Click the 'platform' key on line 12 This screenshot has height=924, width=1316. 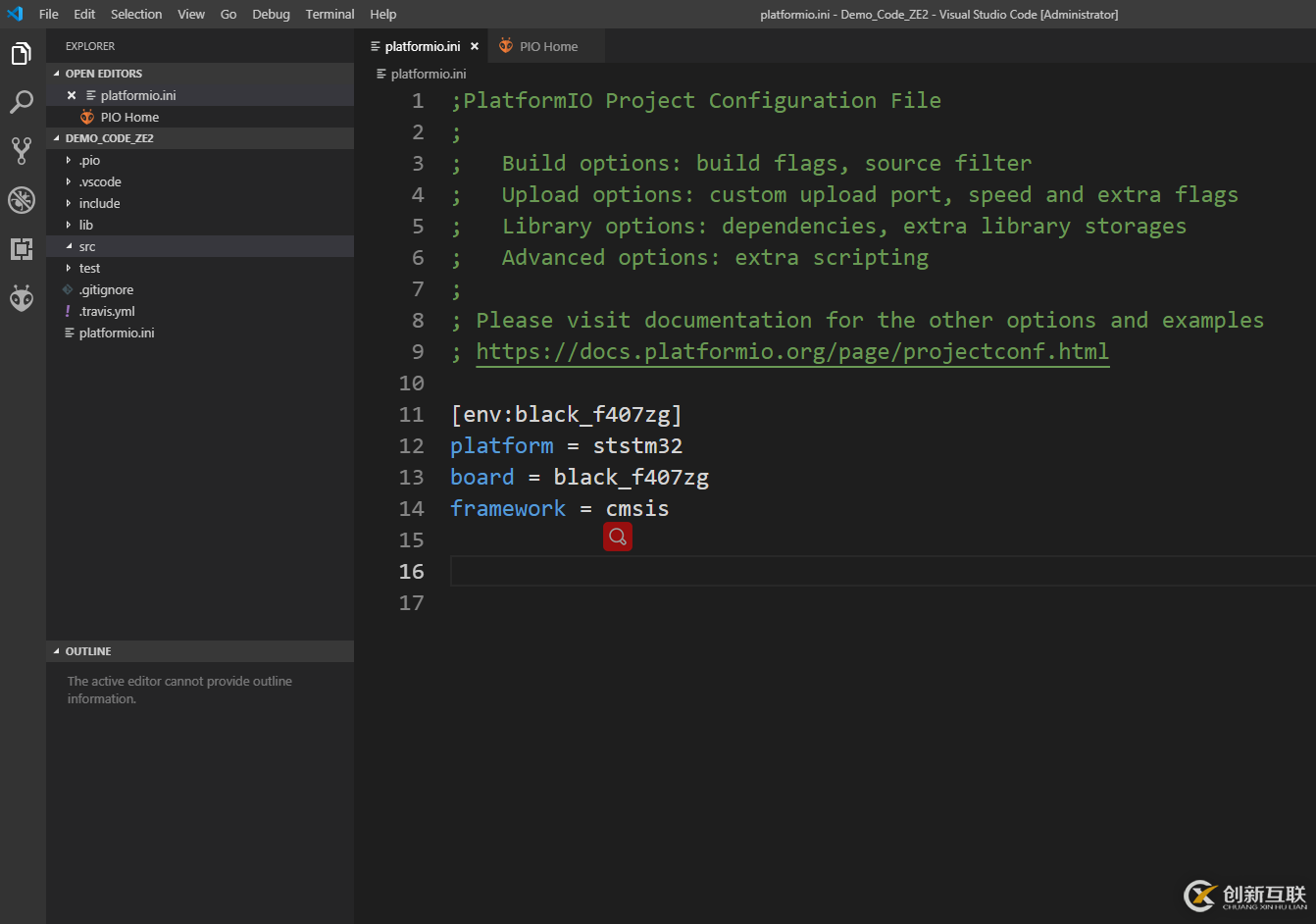tap(502, 445)
